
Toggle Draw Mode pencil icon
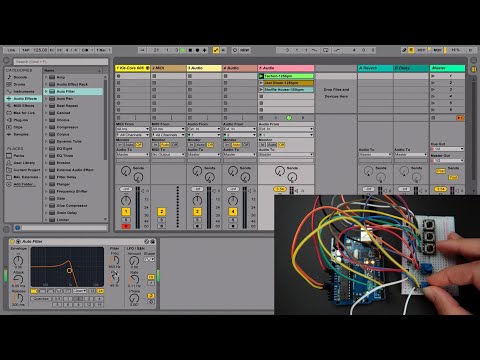click(404, 50)
